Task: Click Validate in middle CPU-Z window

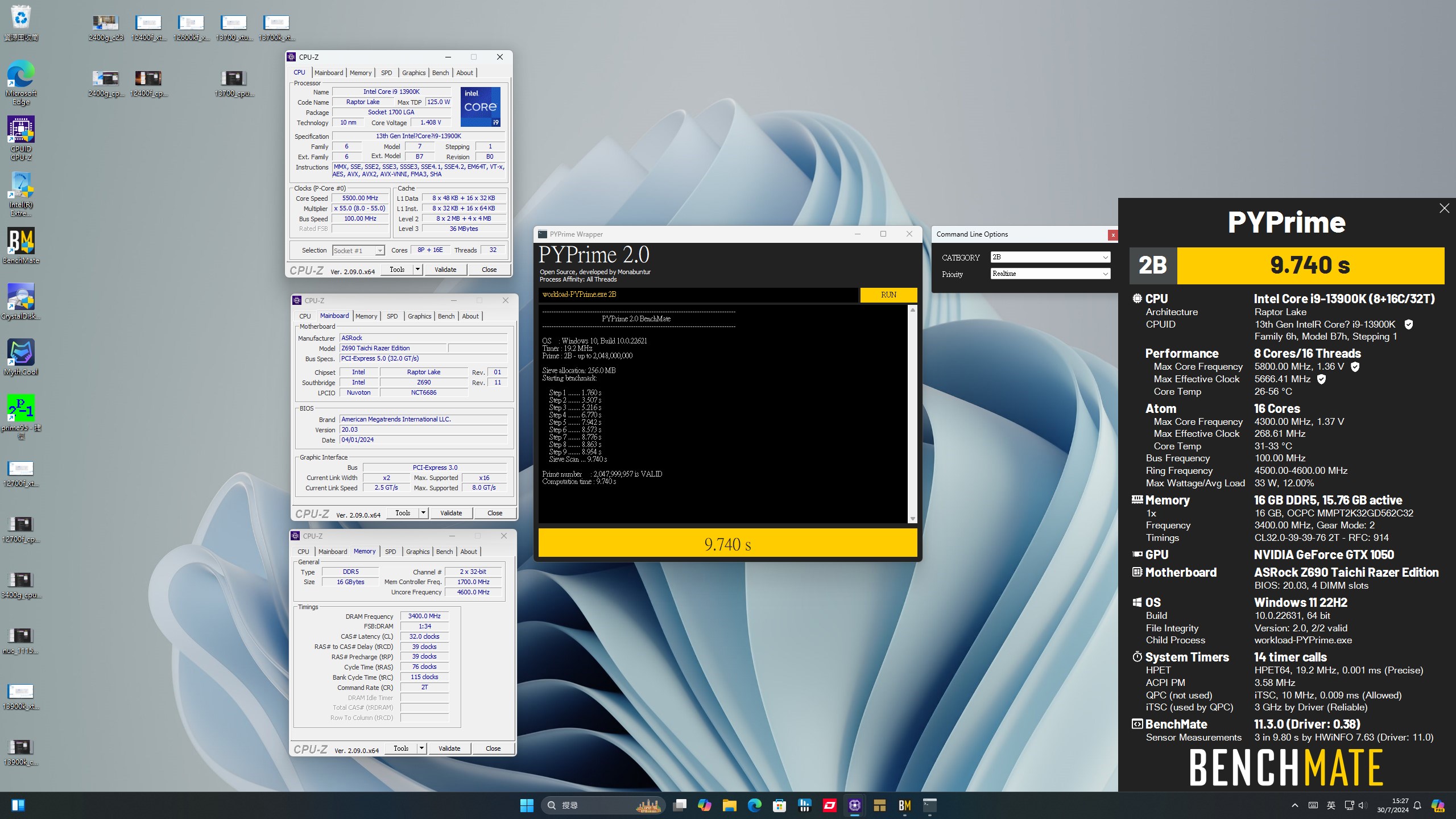Action: click(x=451, y=513)
